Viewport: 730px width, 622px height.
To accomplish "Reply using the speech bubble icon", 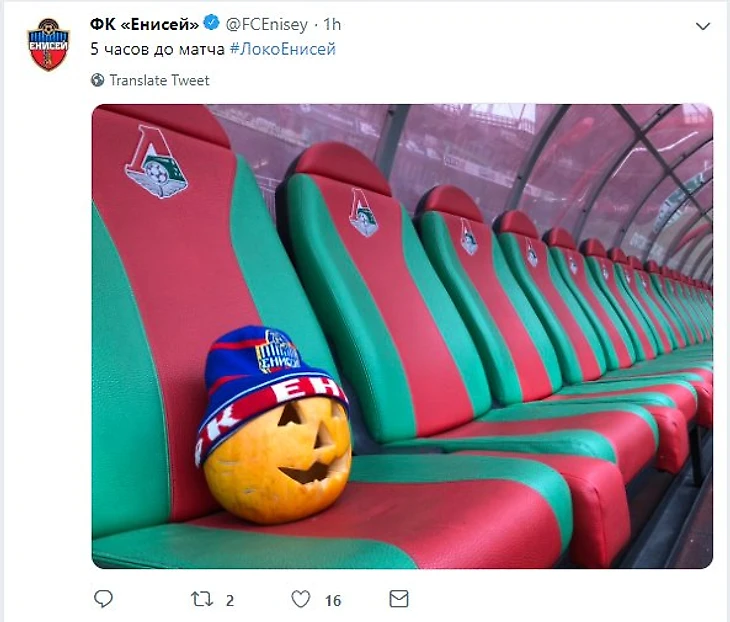I will tap(103, 599).
